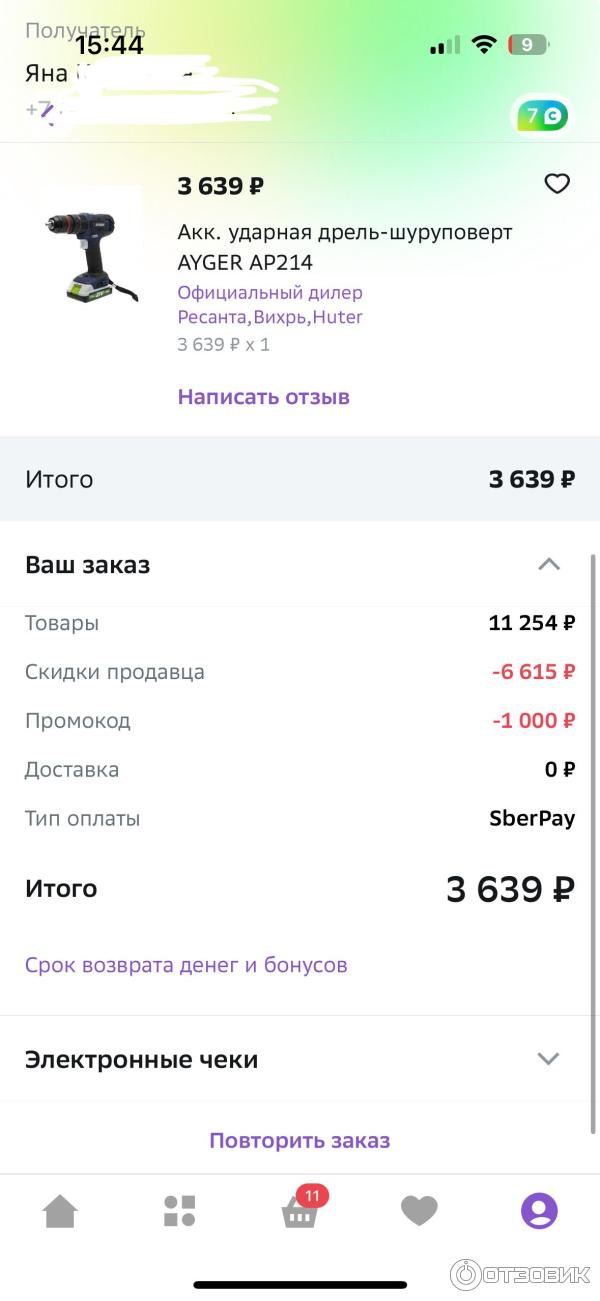
Task: Tap the AYGER drill product thumbnail
Action: click(x=90, y=253)
